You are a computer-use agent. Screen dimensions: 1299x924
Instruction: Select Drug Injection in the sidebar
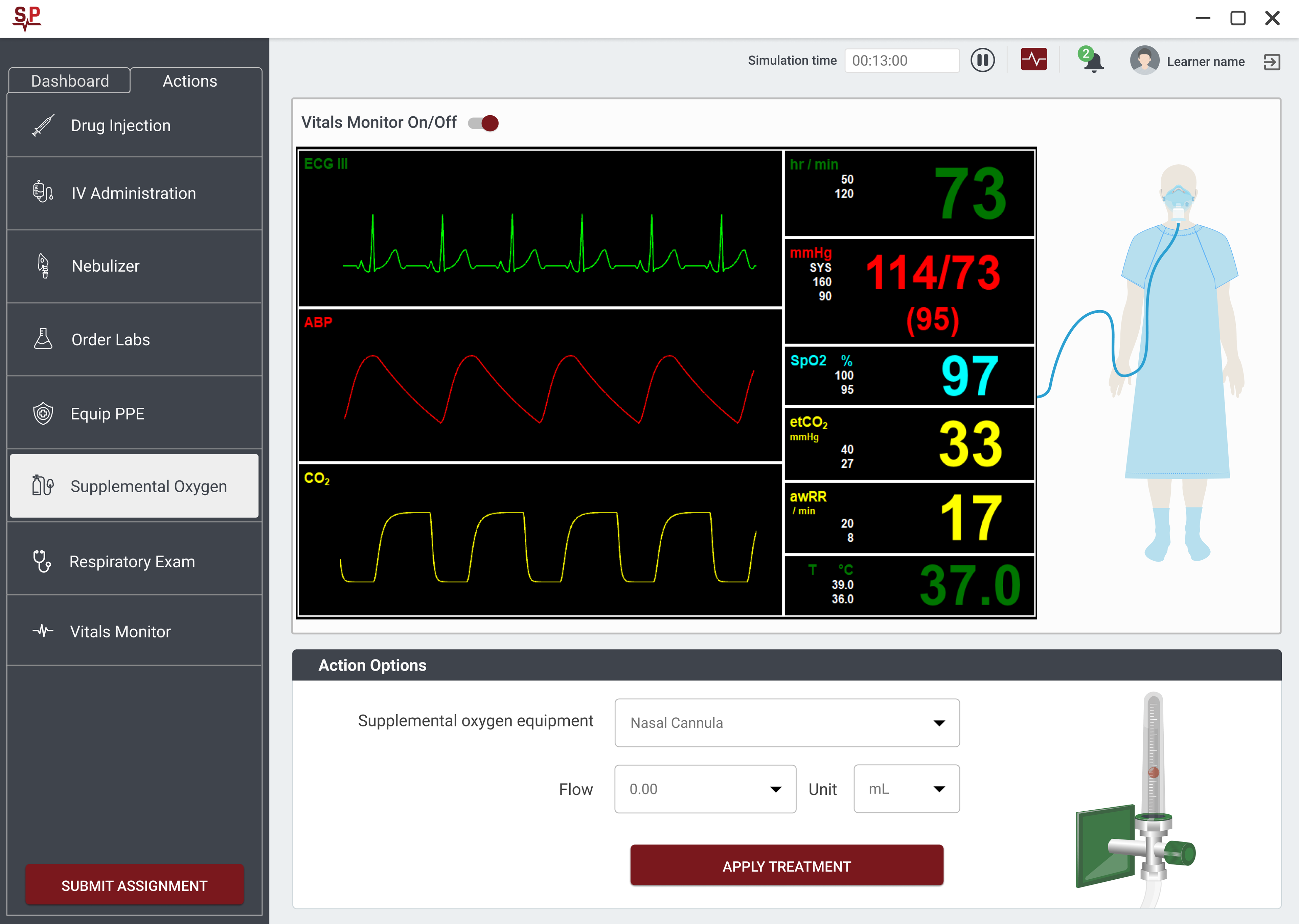(134, 125)
